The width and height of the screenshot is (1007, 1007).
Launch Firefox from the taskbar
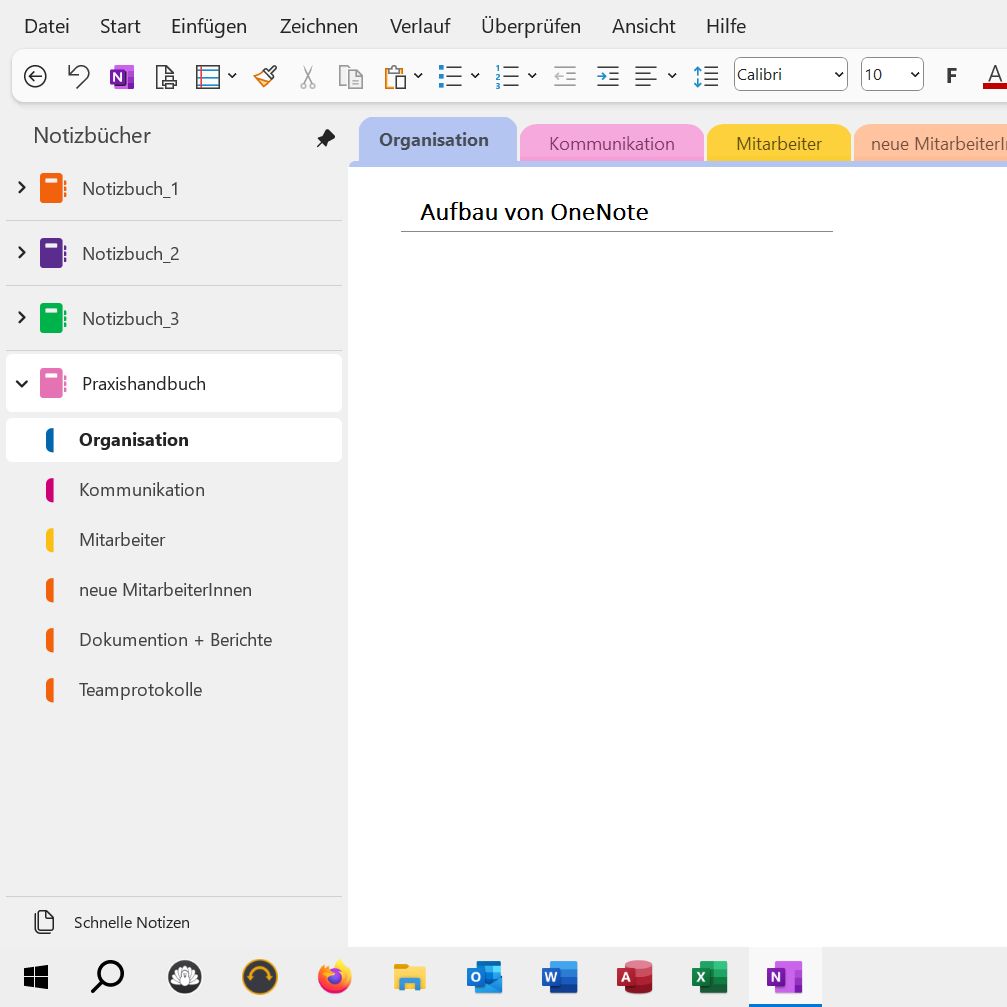click(335, 977)
